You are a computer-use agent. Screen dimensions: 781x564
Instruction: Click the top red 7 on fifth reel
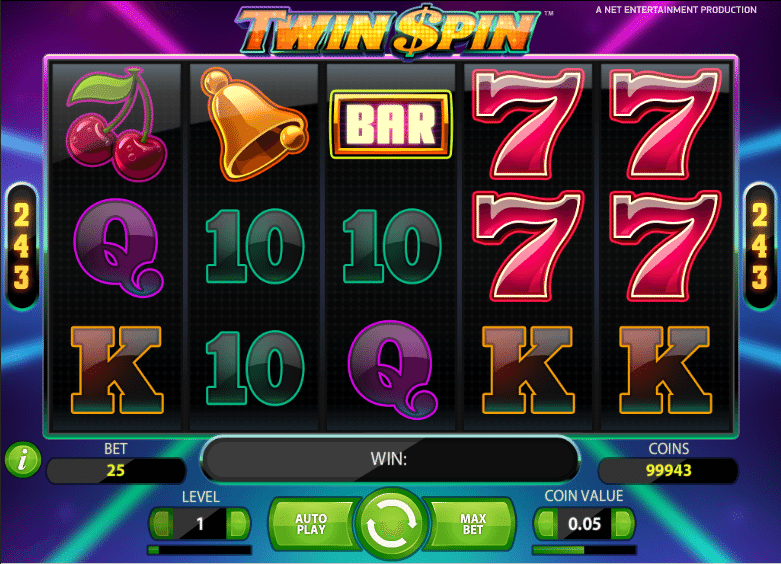666,125
